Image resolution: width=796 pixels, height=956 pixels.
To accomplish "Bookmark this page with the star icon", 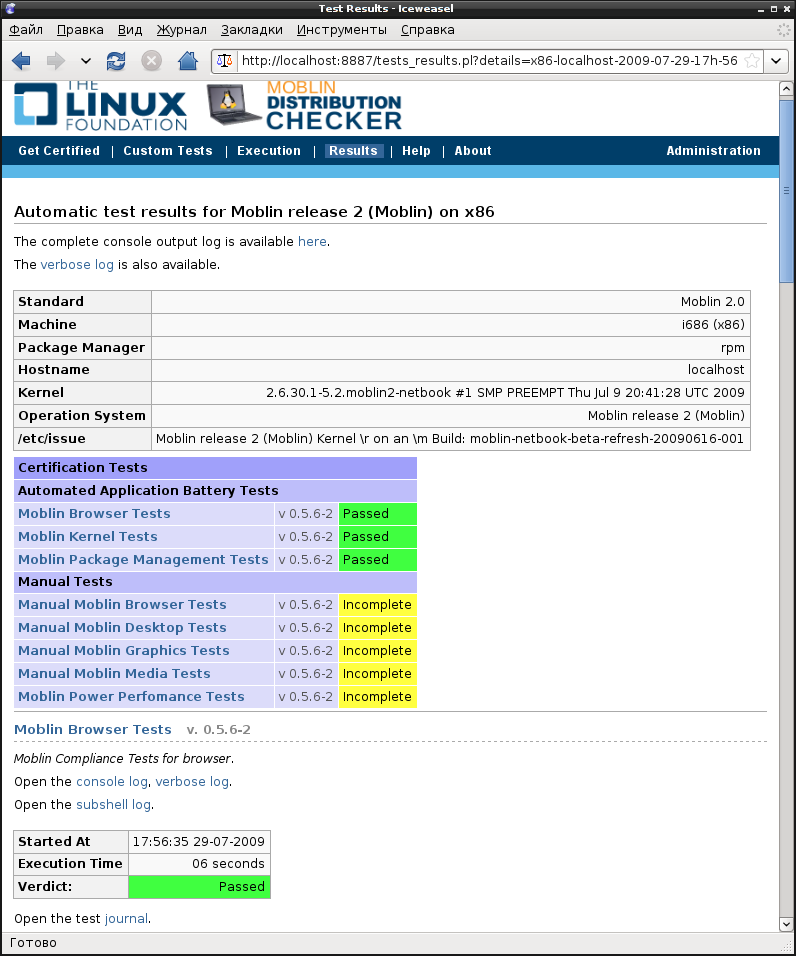I will pyautogui.click(x=753, y=60).
